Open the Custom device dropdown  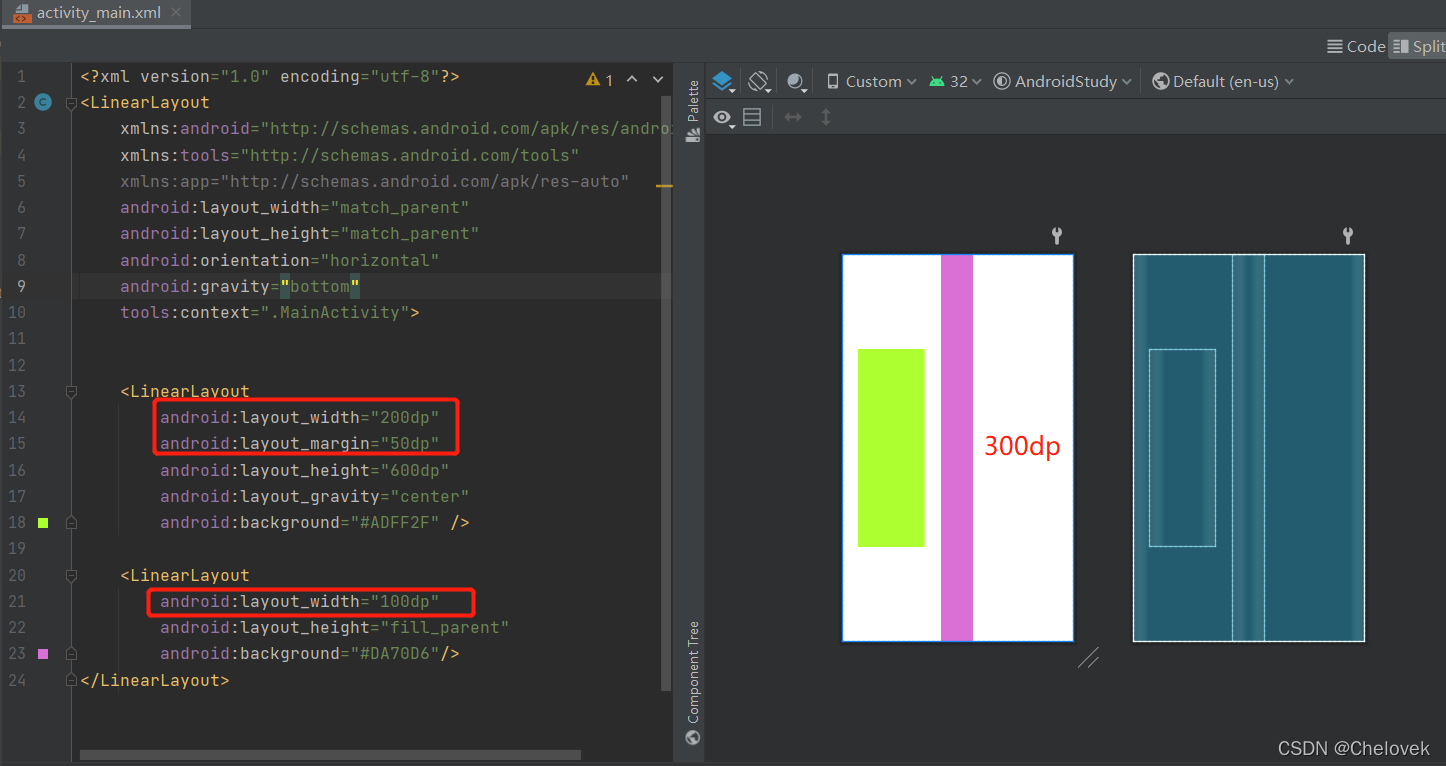coord(872,82)
